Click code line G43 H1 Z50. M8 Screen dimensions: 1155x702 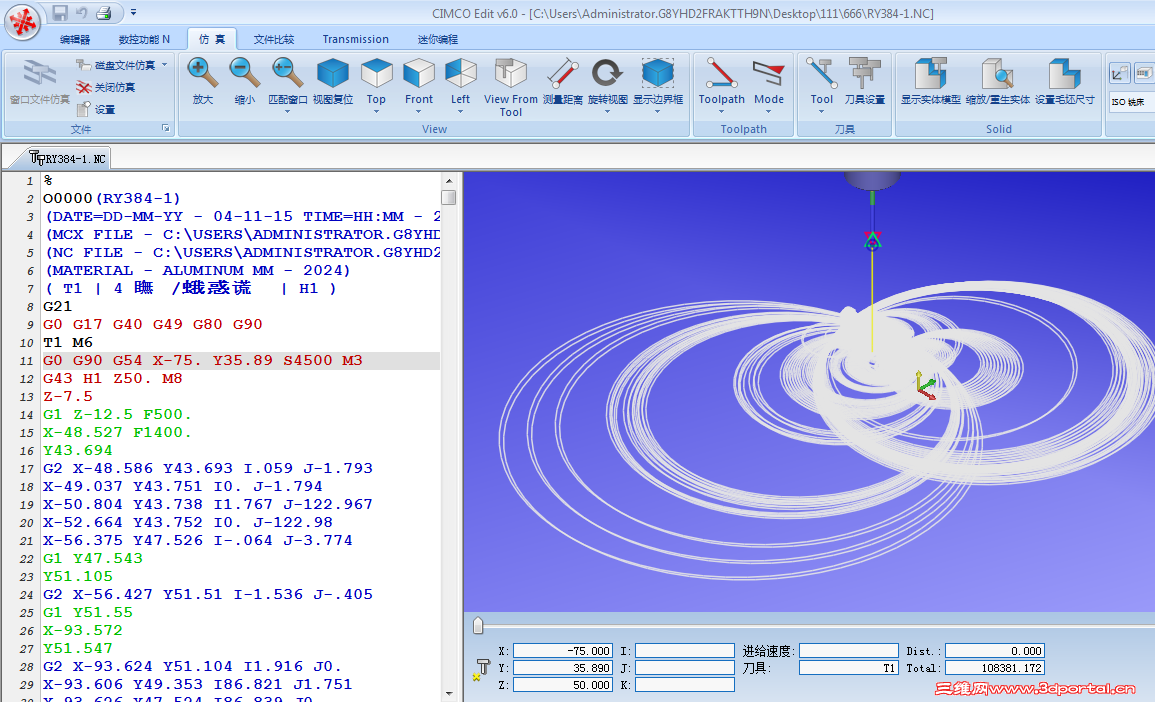coord(112,379)
